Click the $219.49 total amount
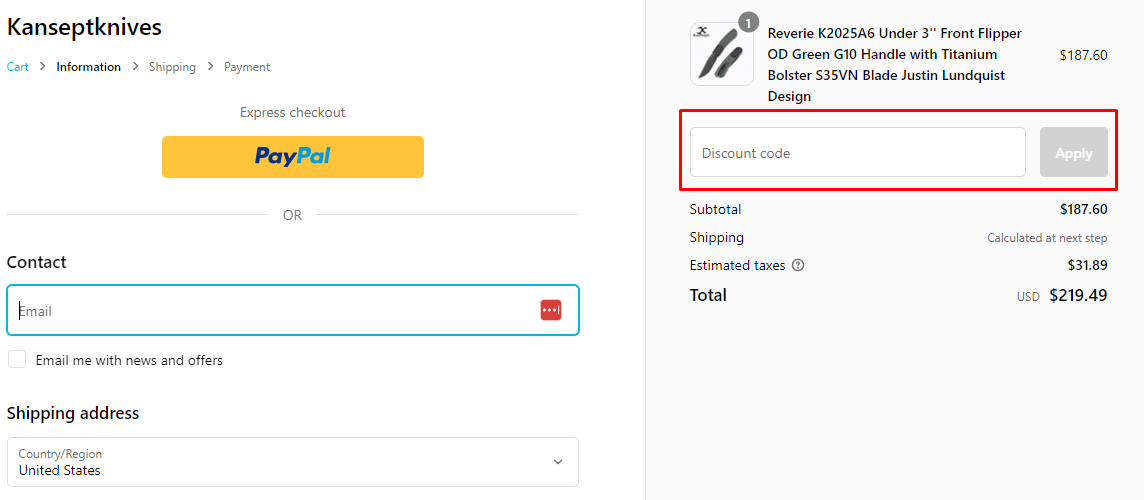This screenshot has width=1144, height=500. tap(1078, 296)
